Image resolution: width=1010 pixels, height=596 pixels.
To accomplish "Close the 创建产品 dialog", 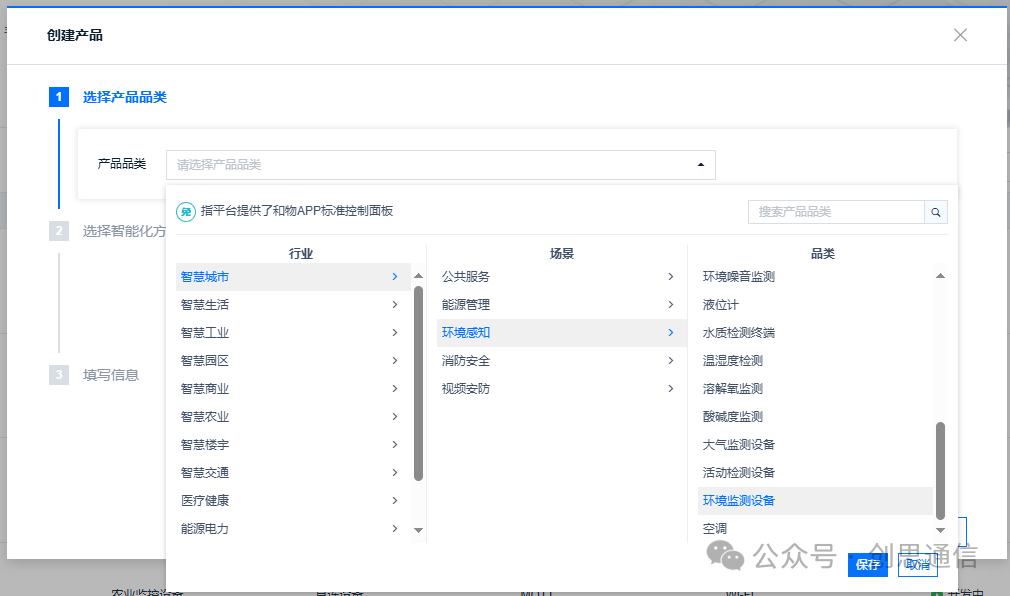I will click(960, 35).
